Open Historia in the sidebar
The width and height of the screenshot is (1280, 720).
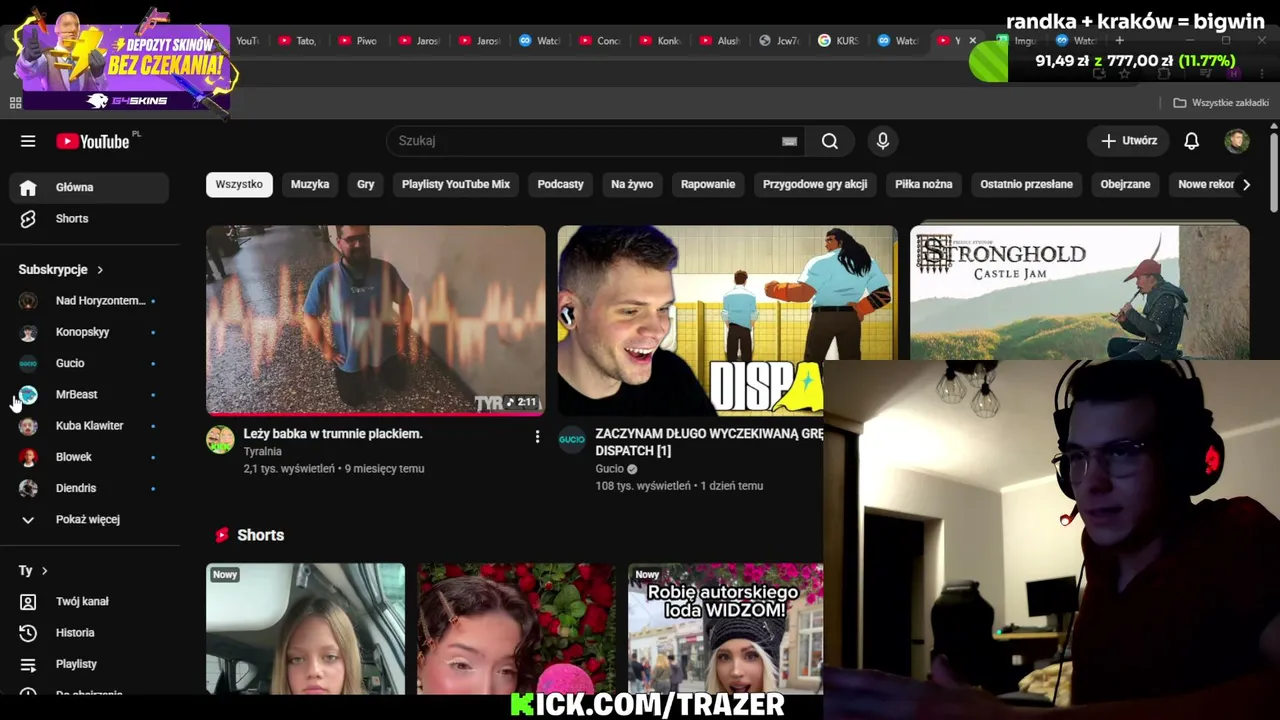(x=89, y=632)
